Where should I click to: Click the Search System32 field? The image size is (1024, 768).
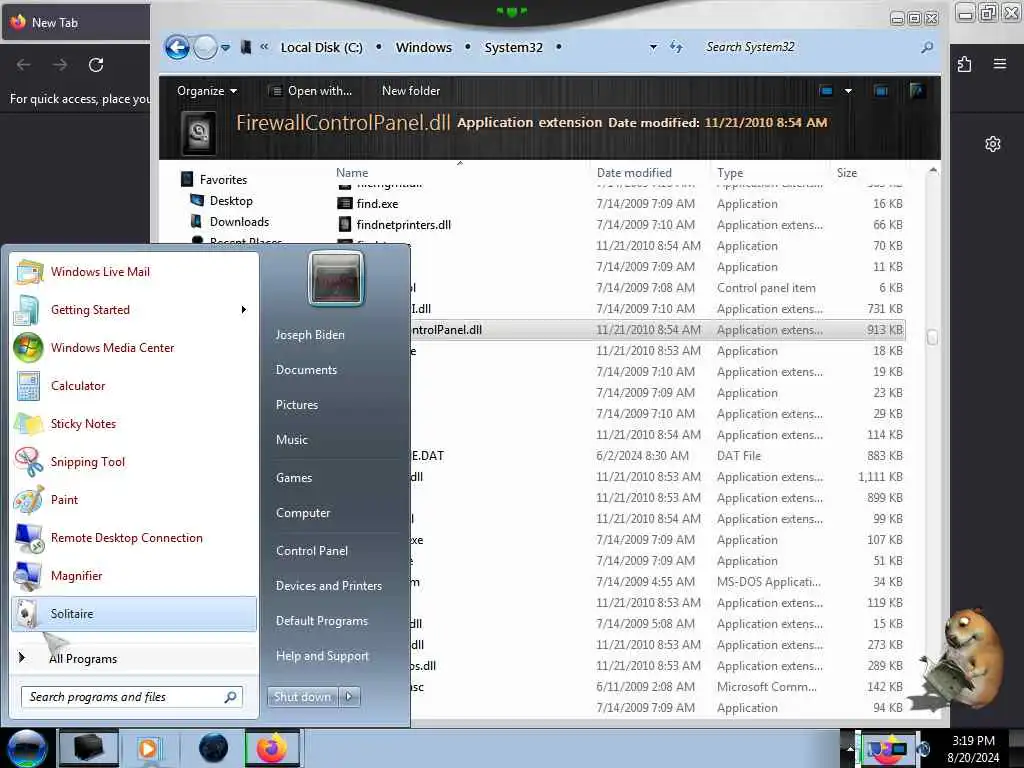coord(810,47)
